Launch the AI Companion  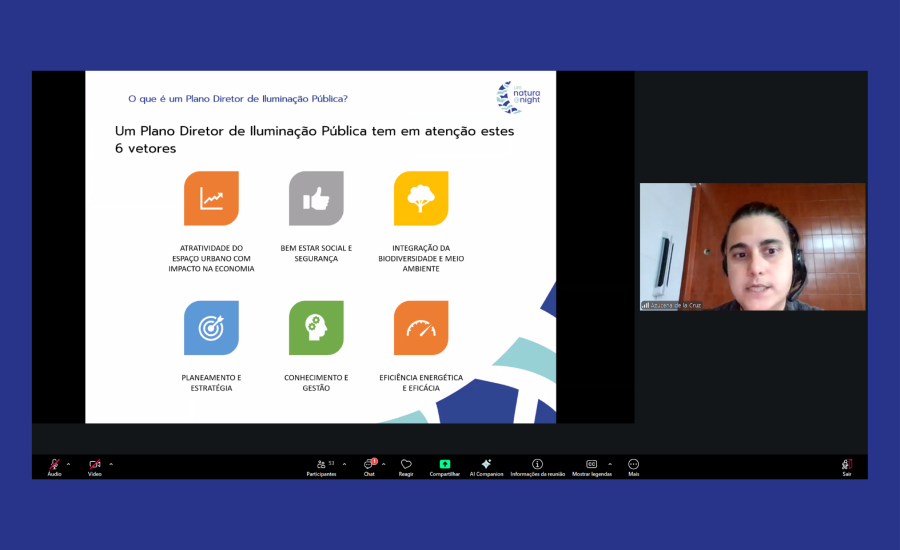point(486,465)
